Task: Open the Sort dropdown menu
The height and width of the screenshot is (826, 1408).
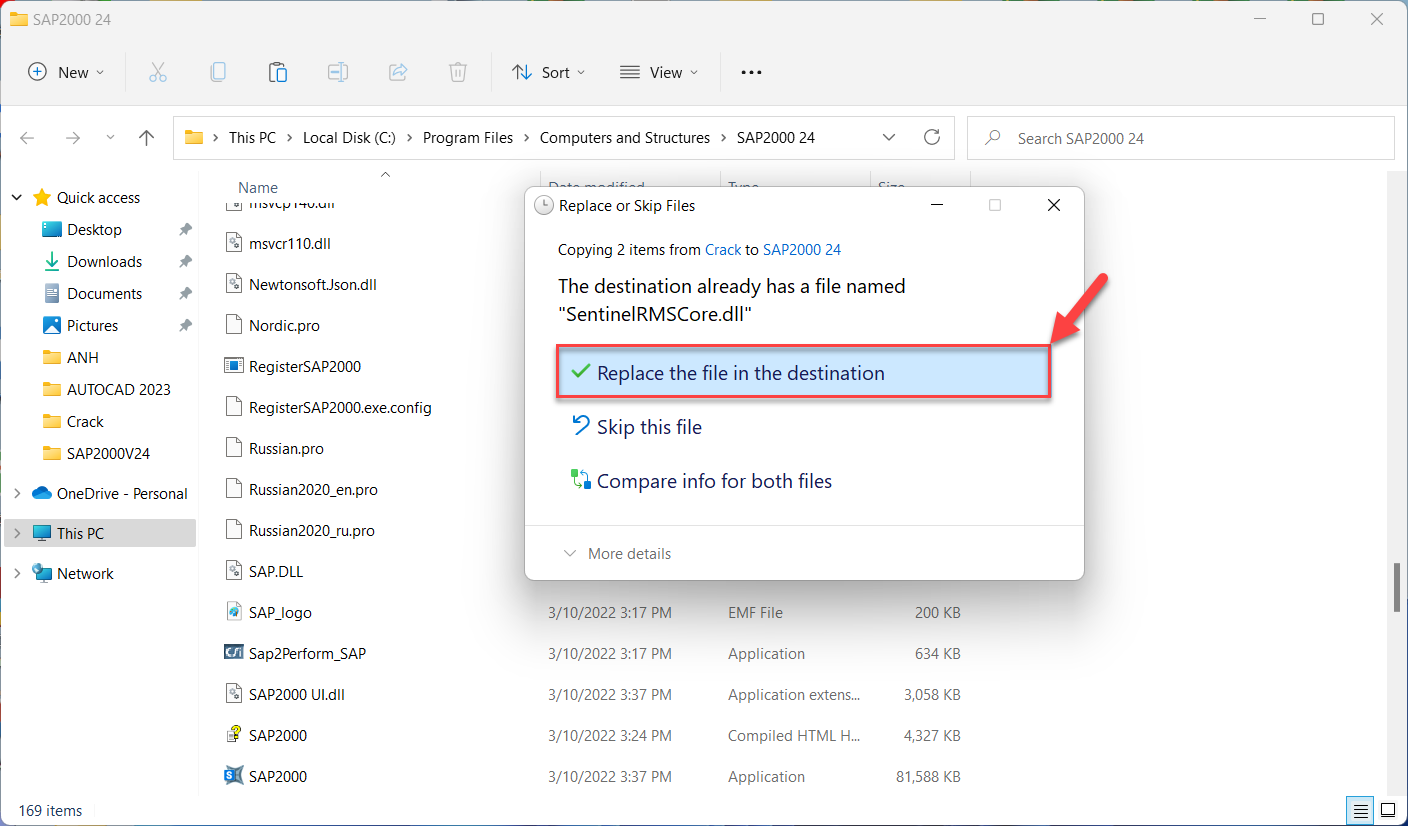Action: pos(549,72)
